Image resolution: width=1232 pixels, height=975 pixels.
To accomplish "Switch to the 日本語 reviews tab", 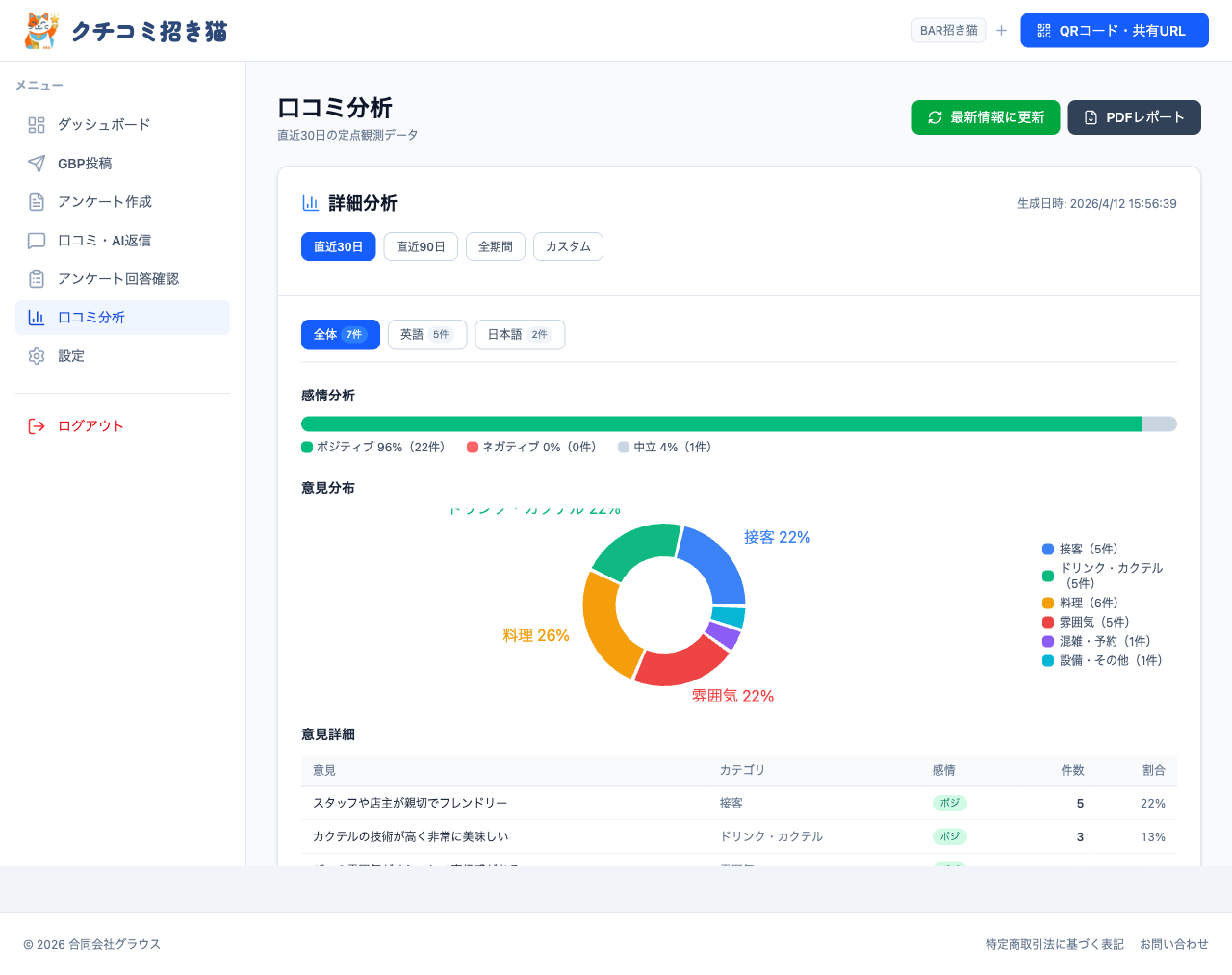I will [519, 335].
